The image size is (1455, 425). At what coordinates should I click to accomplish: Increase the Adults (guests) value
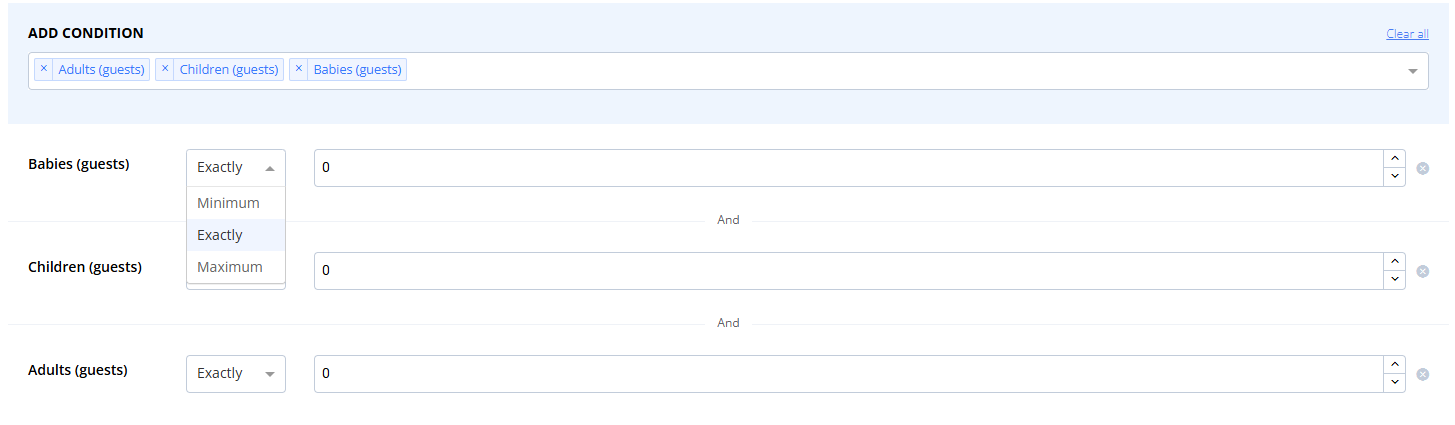[x=1394, y=365]
